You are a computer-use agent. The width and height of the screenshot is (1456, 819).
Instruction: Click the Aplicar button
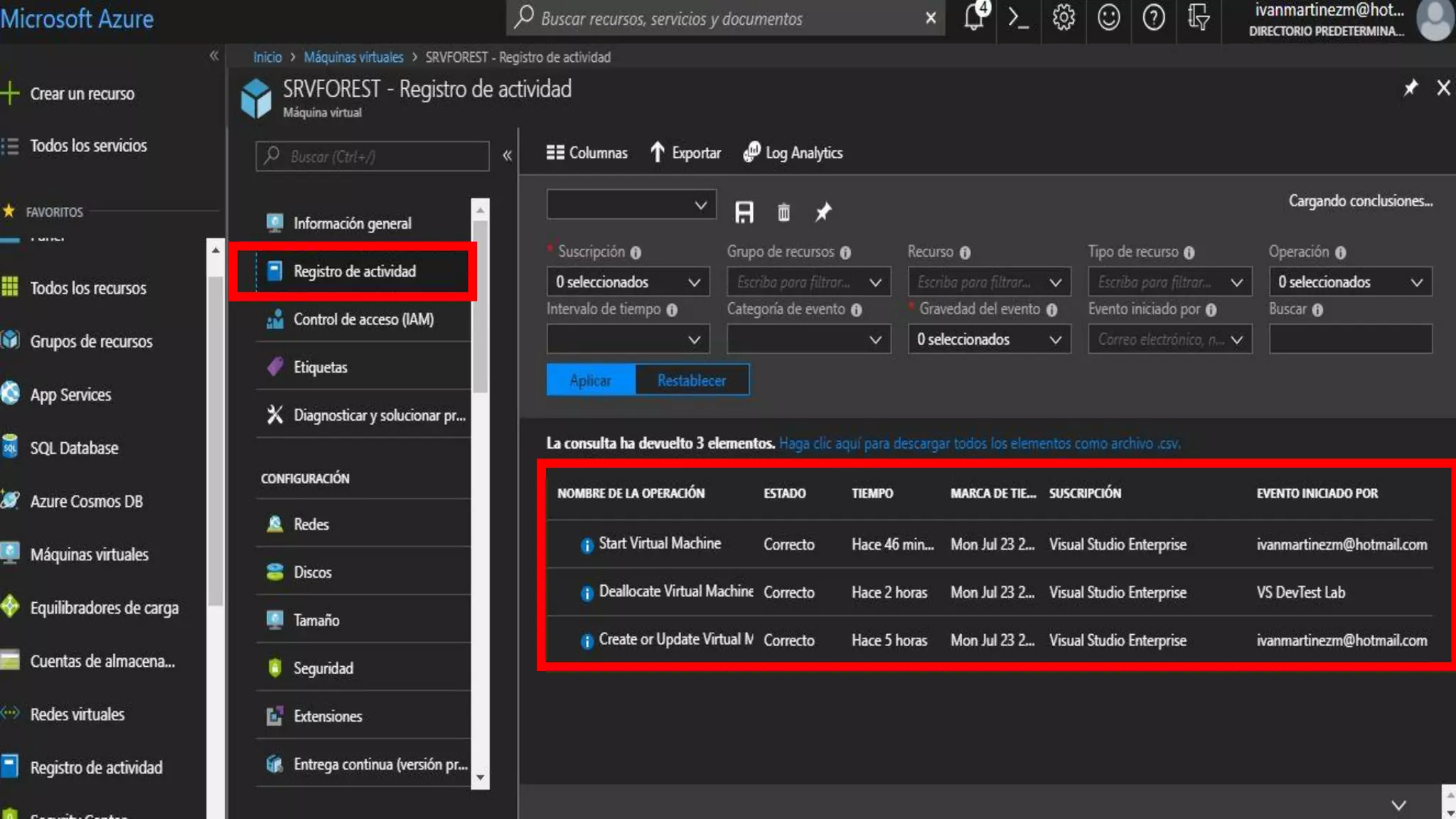click(x=590, y=380)
